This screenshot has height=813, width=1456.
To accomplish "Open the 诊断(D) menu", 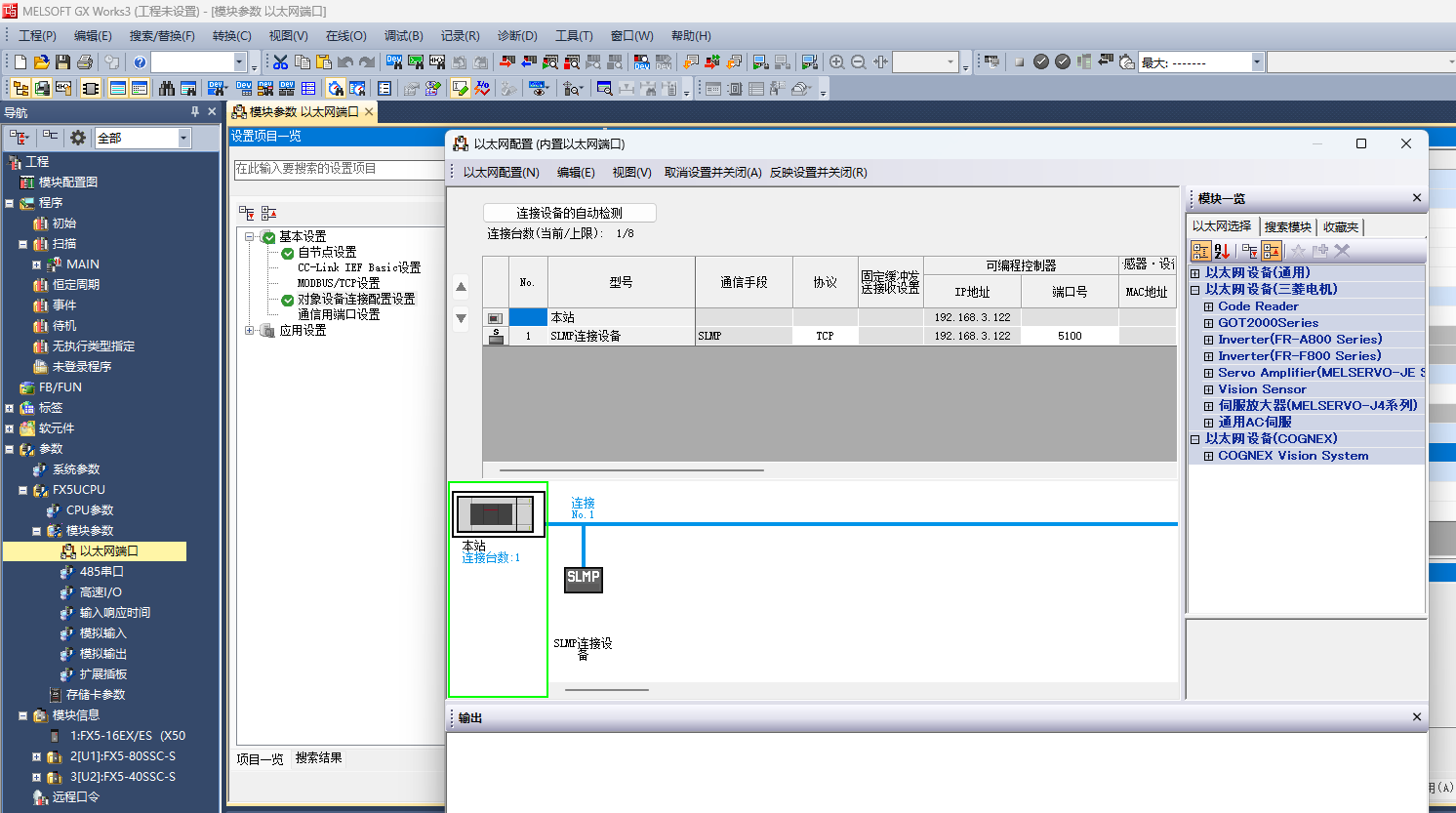I will [517, 36].
